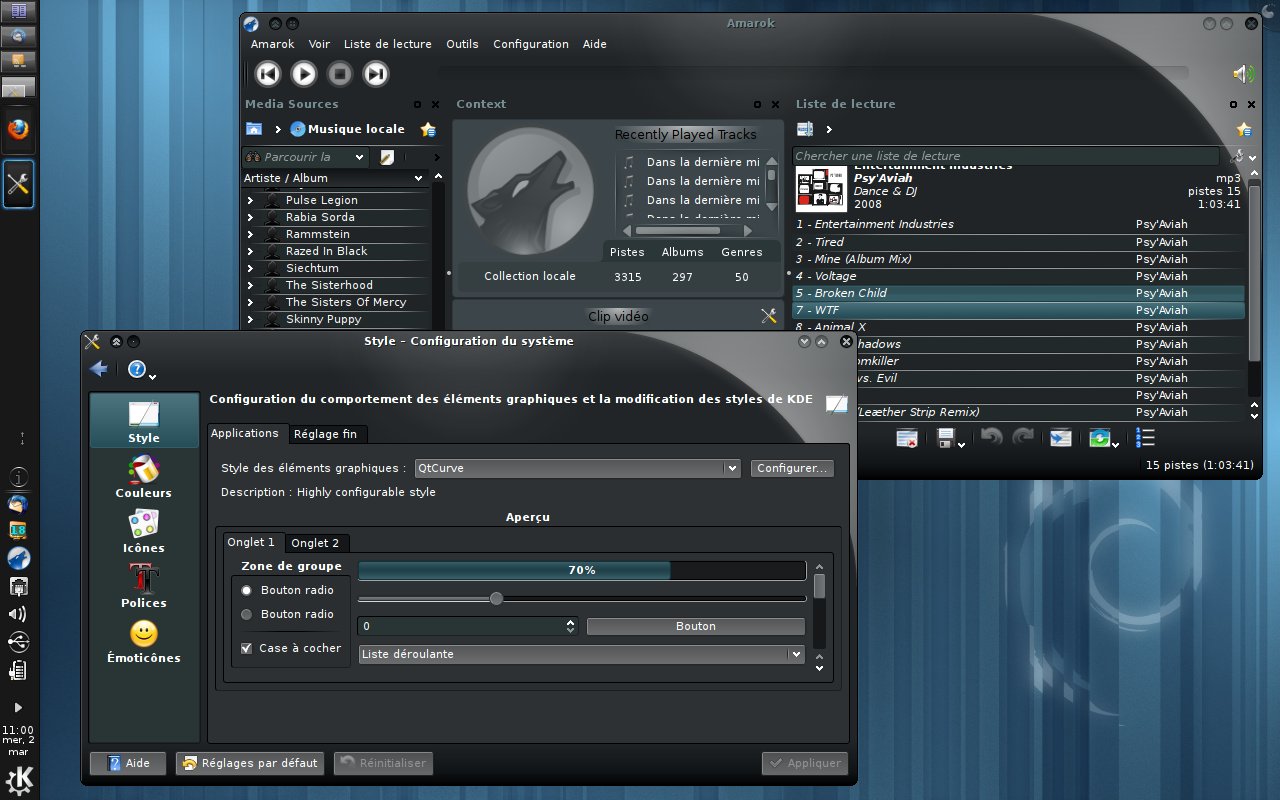The image size is (1280, 800).
Task: Open the Liste déroulante combo box
Action: tap(581, 654)
